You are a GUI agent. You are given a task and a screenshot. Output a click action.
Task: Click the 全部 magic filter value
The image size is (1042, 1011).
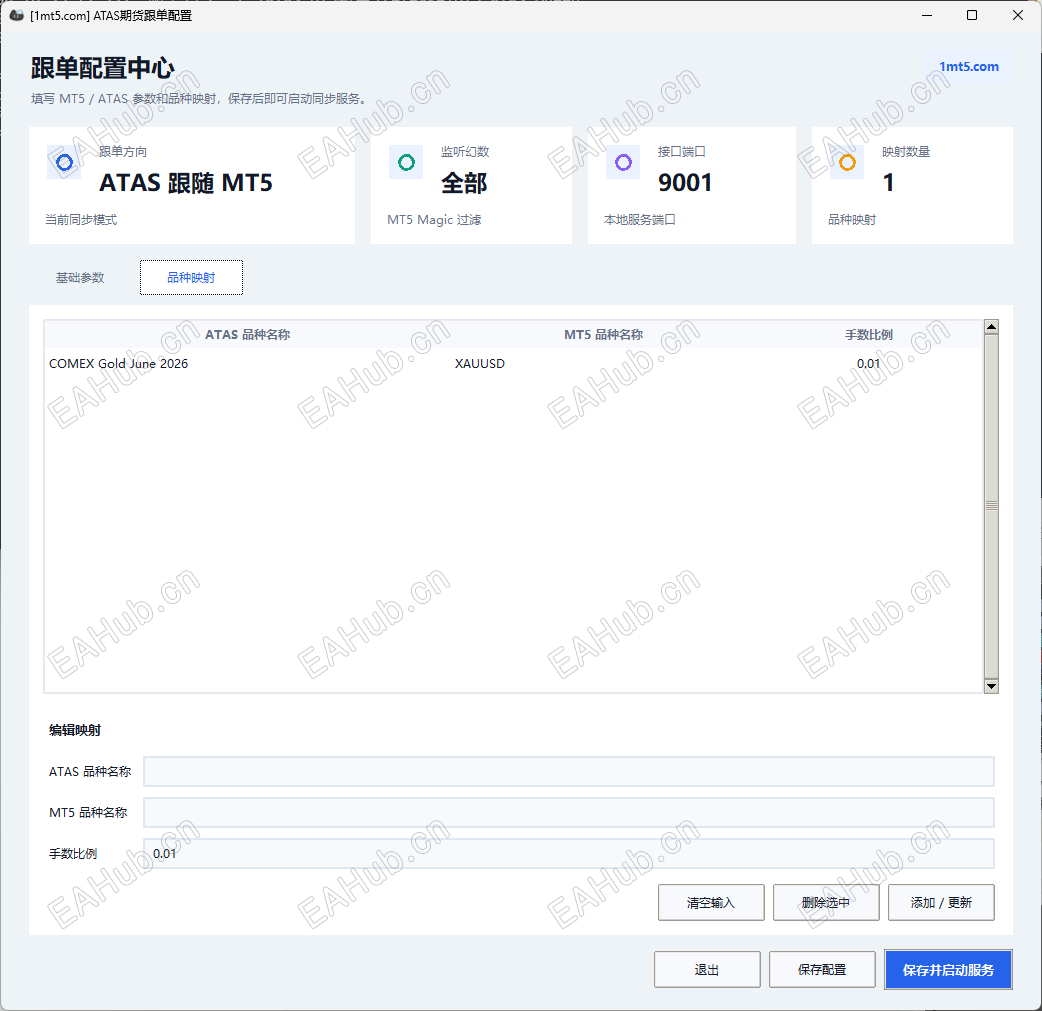click(465, 183)
